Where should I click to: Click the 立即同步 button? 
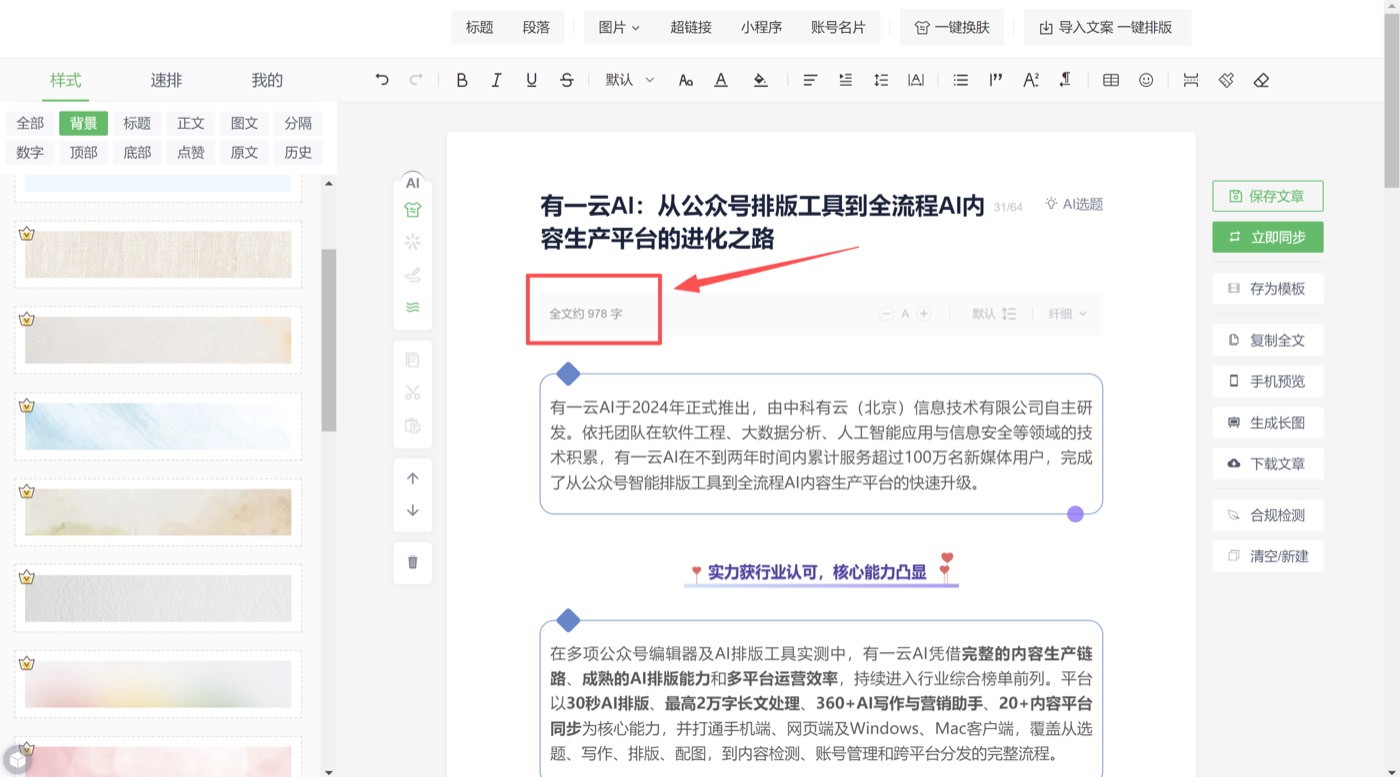(1267, 237)
